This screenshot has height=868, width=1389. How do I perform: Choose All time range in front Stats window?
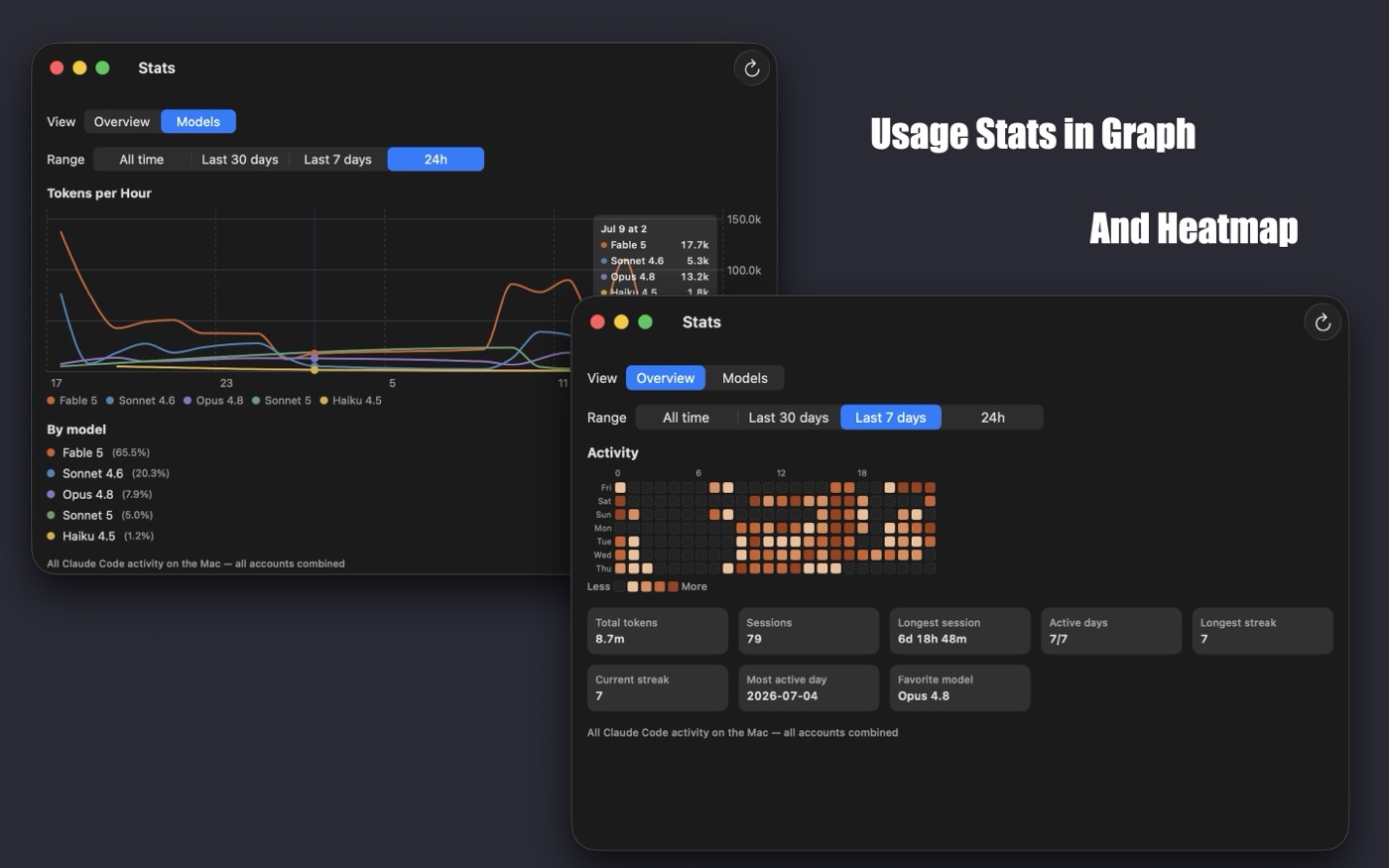tap(687, 418)
